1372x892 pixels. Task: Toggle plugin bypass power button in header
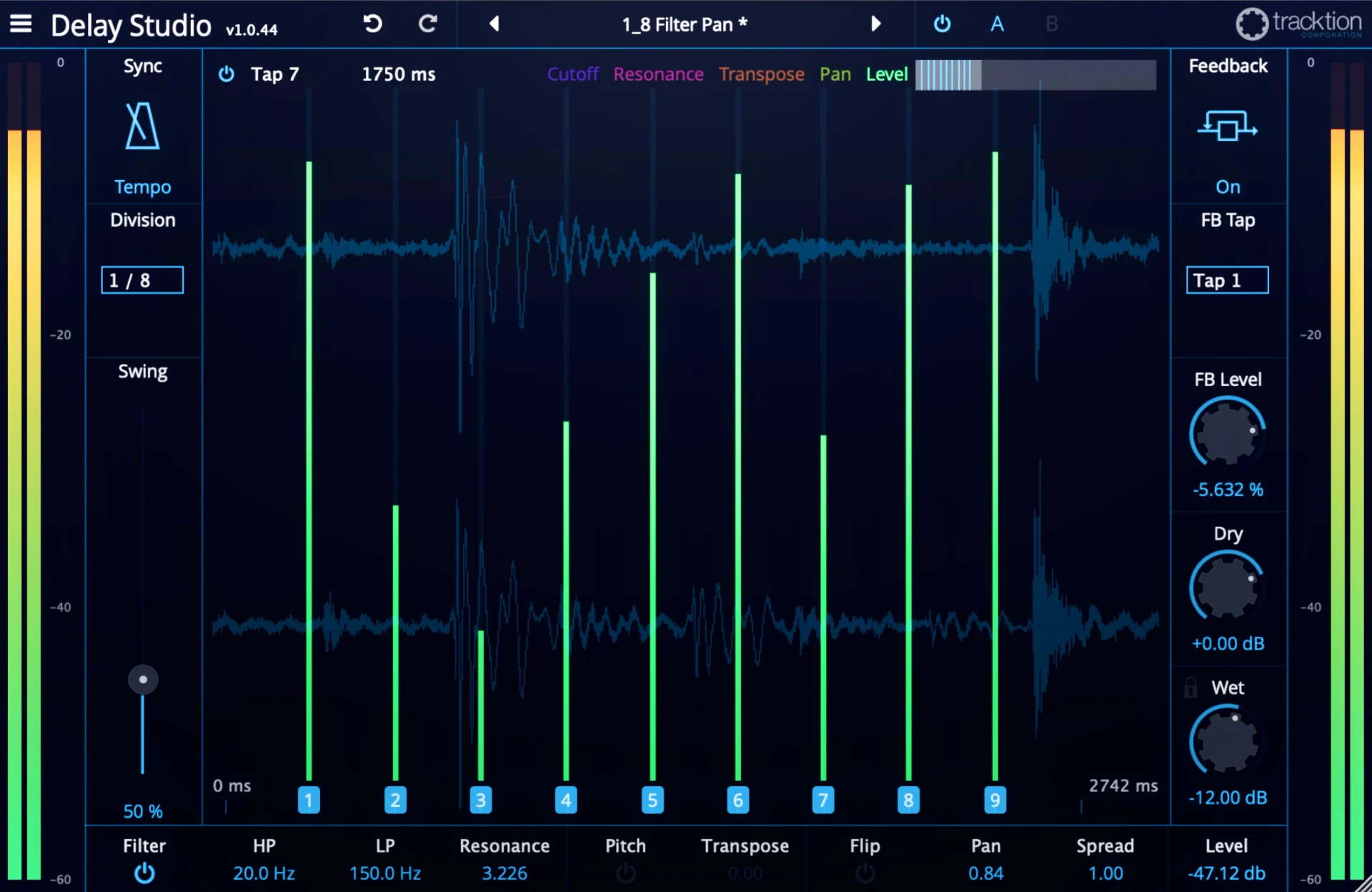coord(943,24)
